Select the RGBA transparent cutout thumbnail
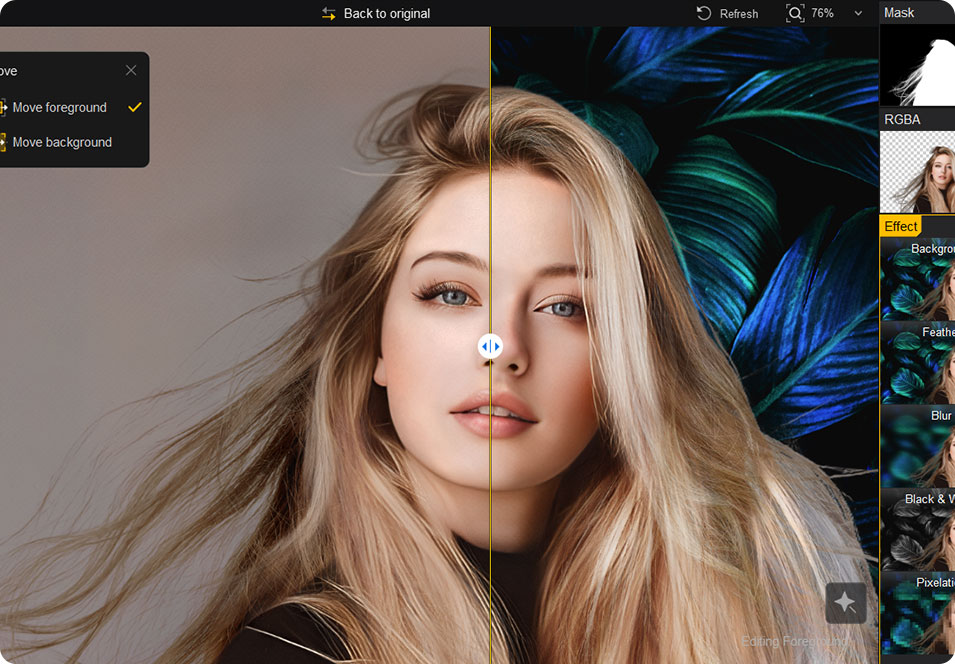 click(917, 172)
